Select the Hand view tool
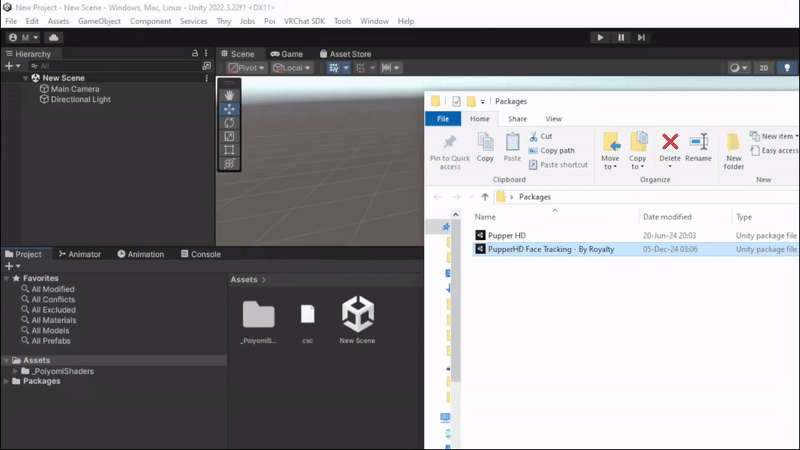Image resolution: width=800 pixels, height=450 pixels. (x=229, y=95)
